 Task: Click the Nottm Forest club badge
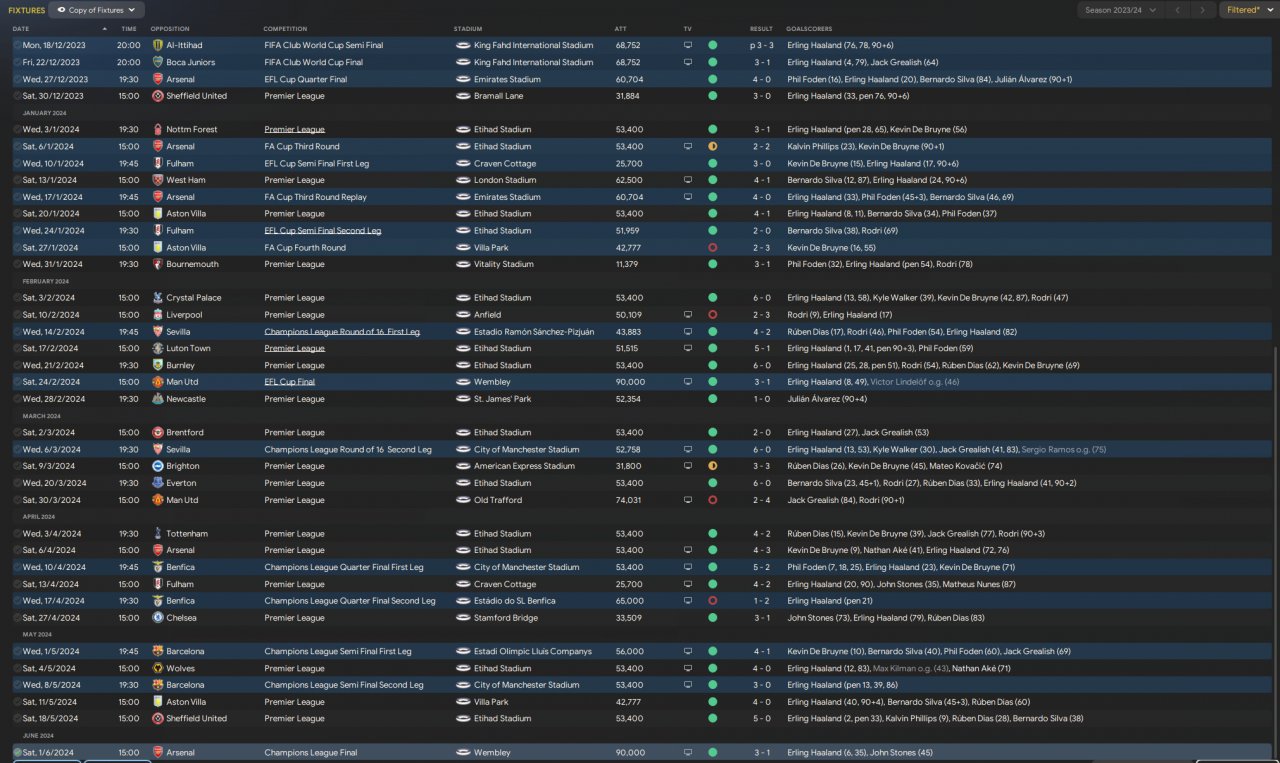tap(158, 129)
